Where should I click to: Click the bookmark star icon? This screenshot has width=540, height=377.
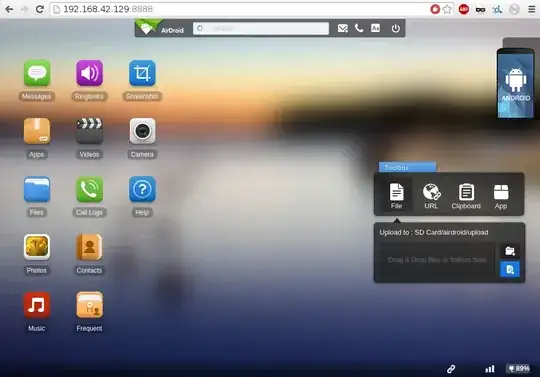click(447, 9)
